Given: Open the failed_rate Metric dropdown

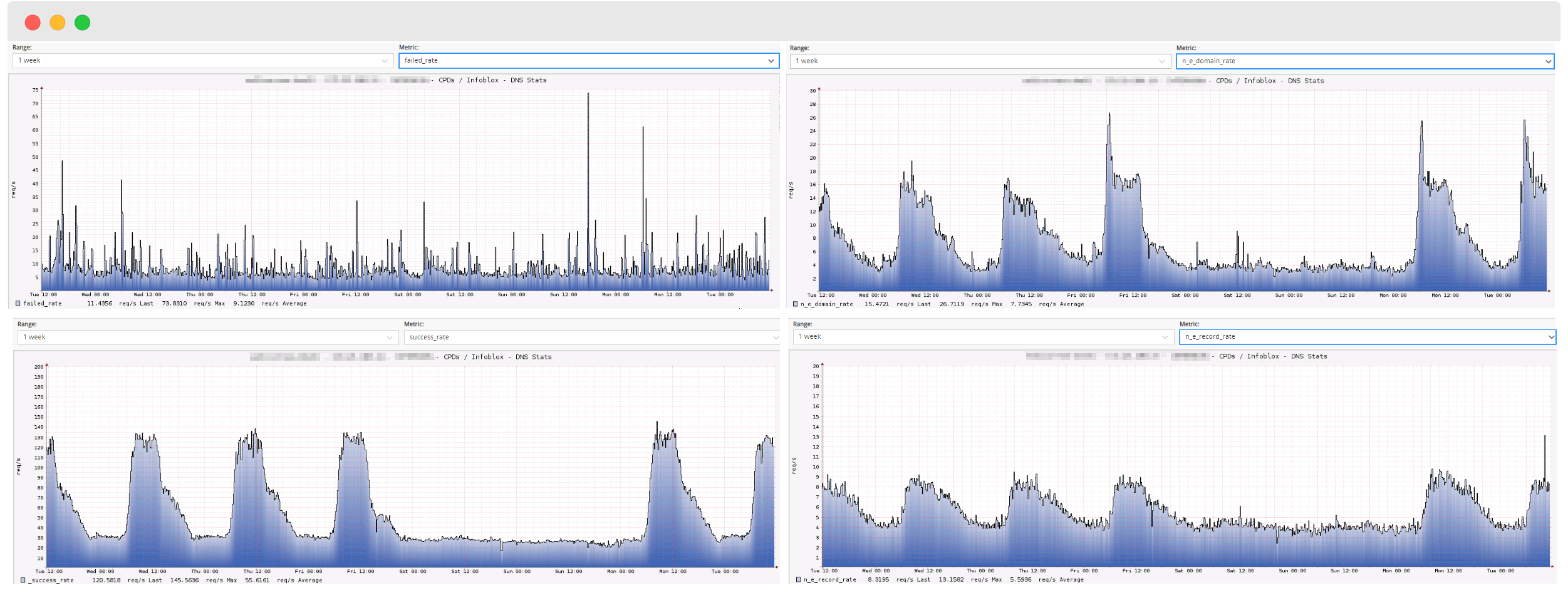Looking at the screenshot, I should click(x=589, y=61).
